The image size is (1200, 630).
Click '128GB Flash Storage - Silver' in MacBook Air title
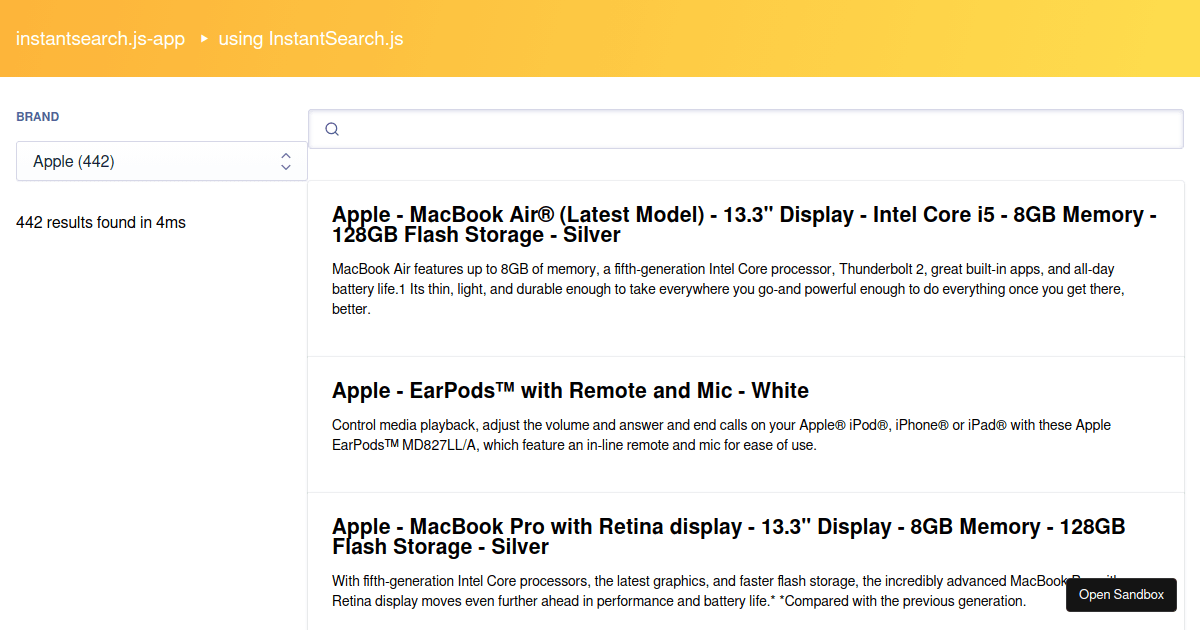tap(476, 236)
